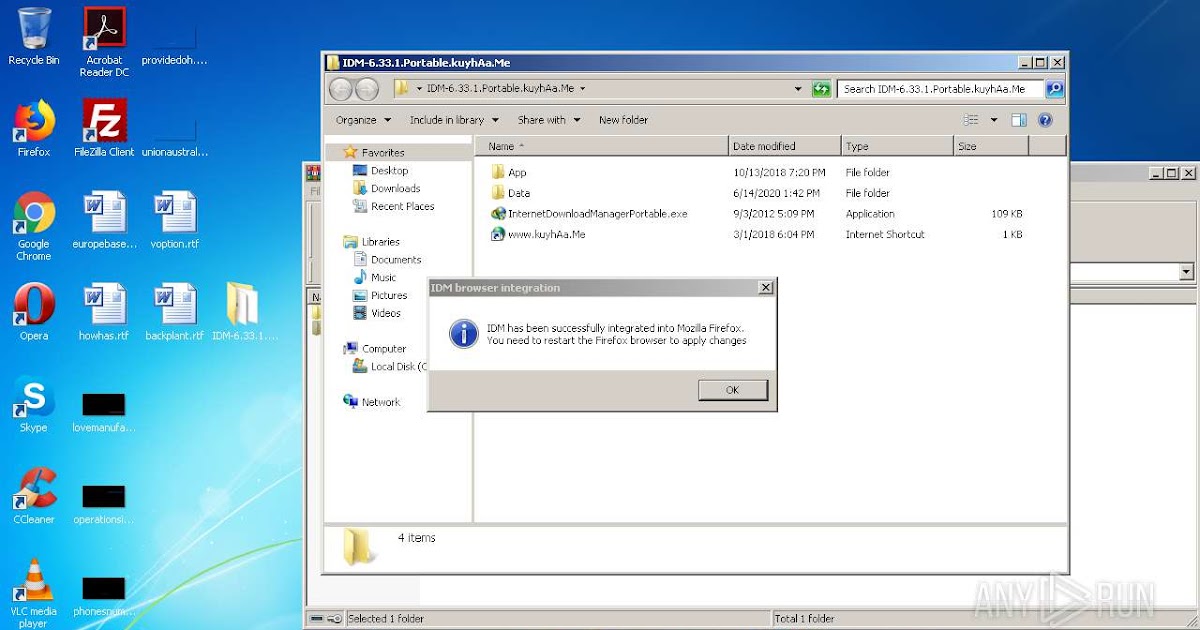Open view options dropdown arrow

point(994,120)
